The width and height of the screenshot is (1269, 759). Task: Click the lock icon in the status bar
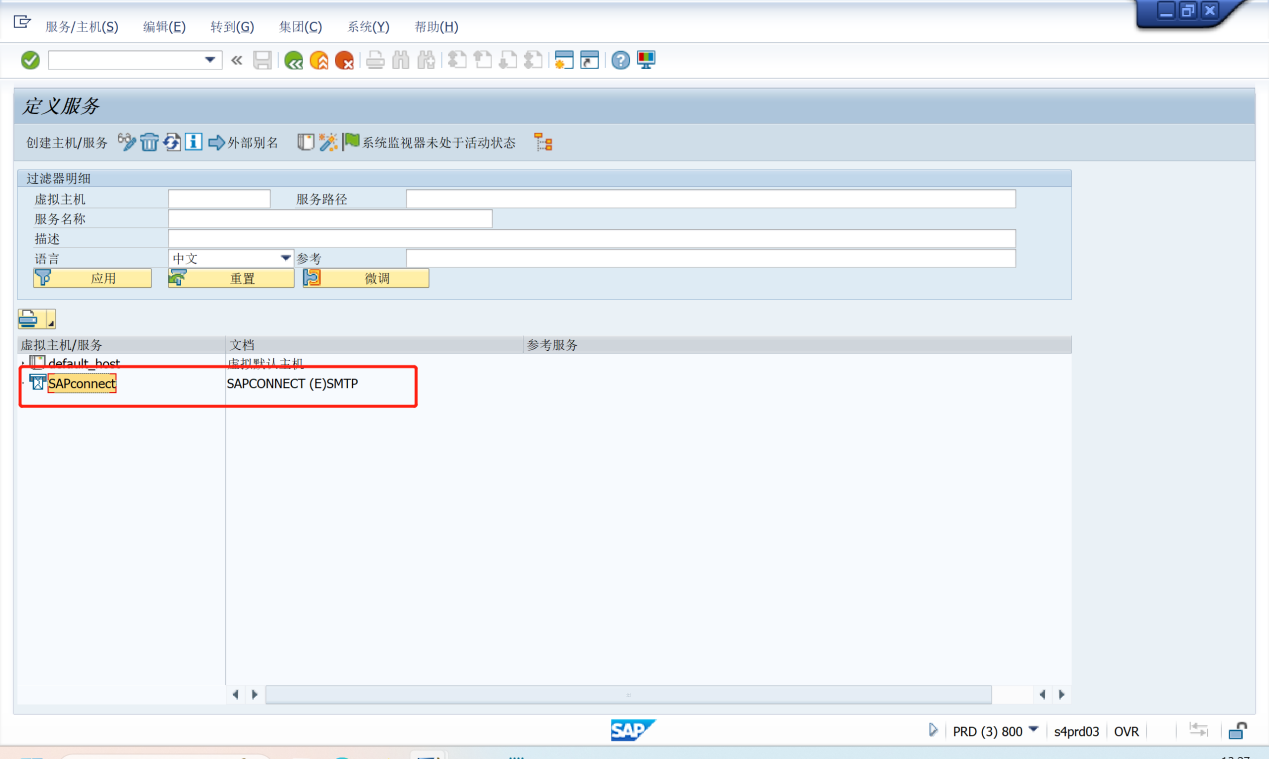point(1238,731)
